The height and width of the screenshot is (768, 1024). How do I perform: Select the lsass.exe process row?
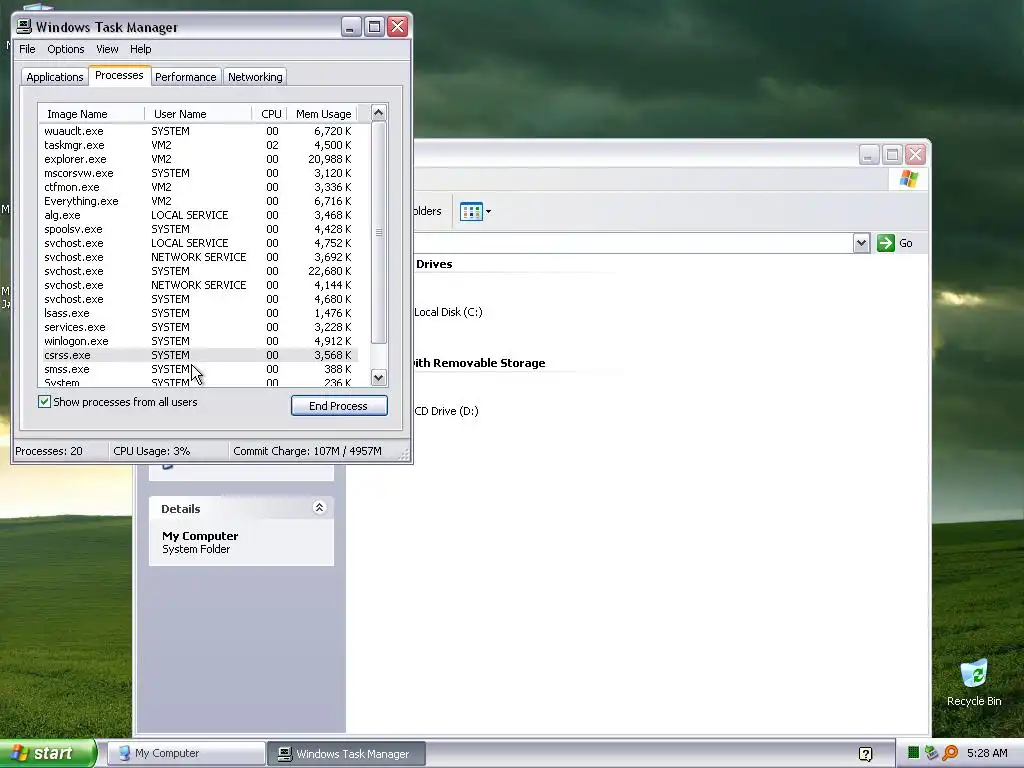pos(199,313)
